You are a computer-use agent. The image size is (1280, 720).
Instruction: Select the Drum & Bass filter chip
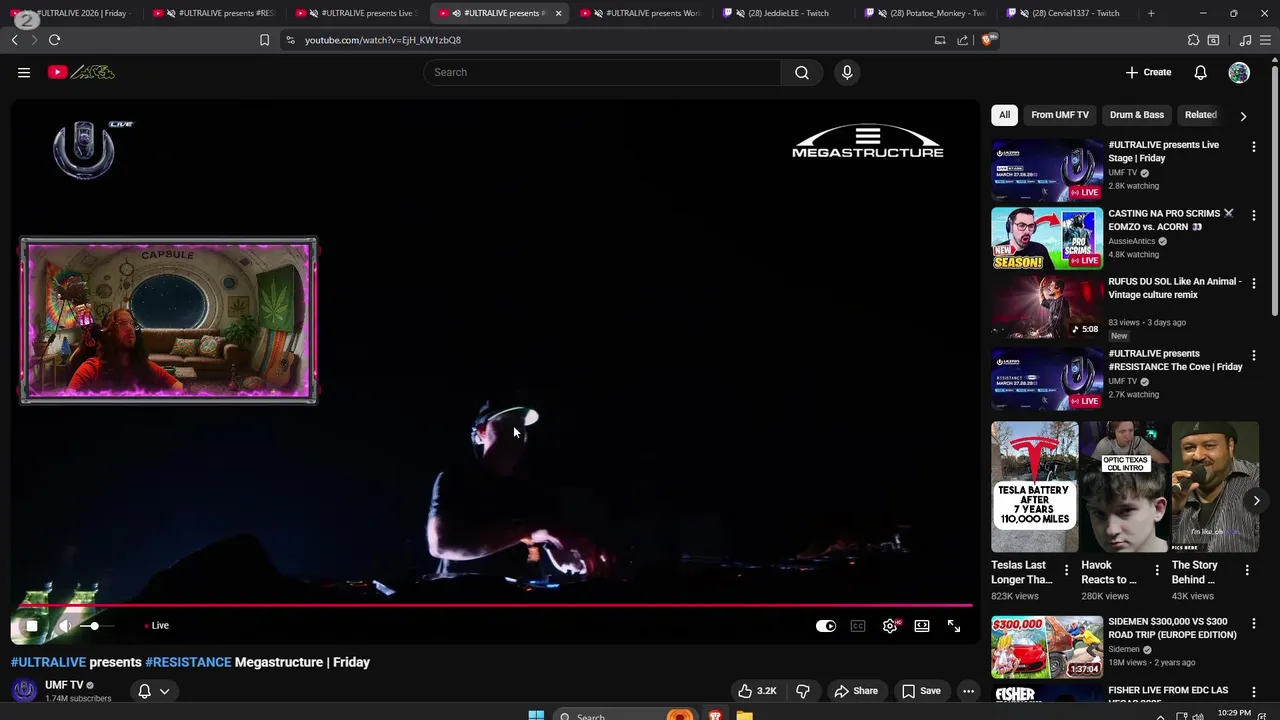point(1137,115)
